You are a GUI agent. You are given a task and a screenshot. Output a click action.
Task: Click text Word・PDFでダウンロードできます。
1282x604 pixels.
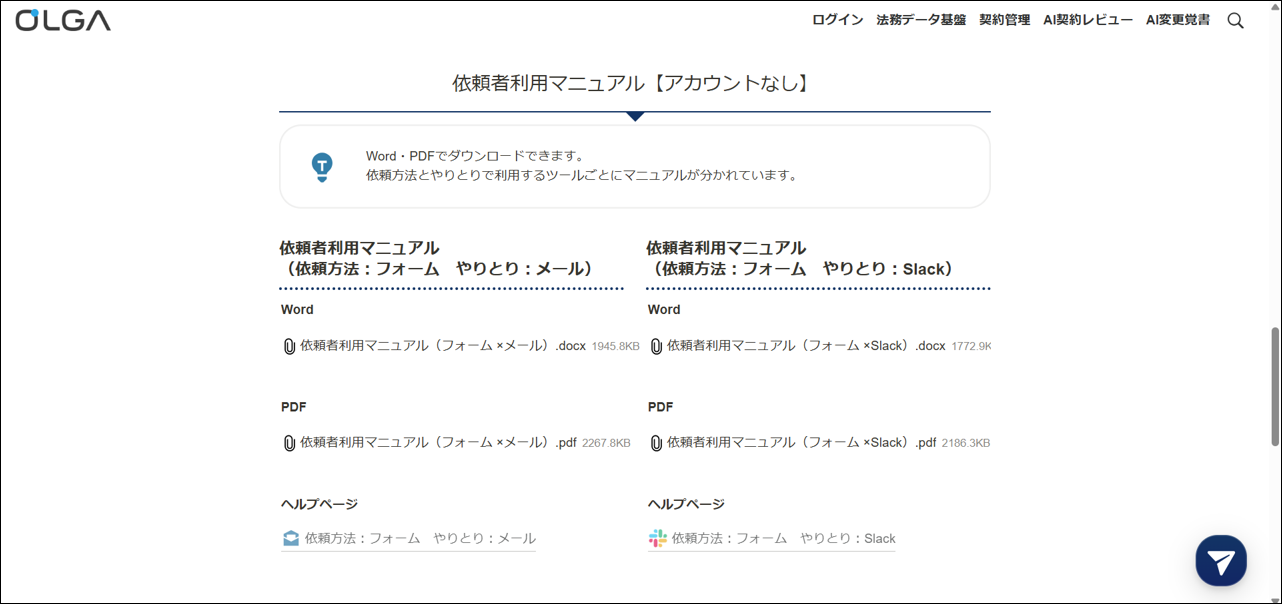[475, 156]
